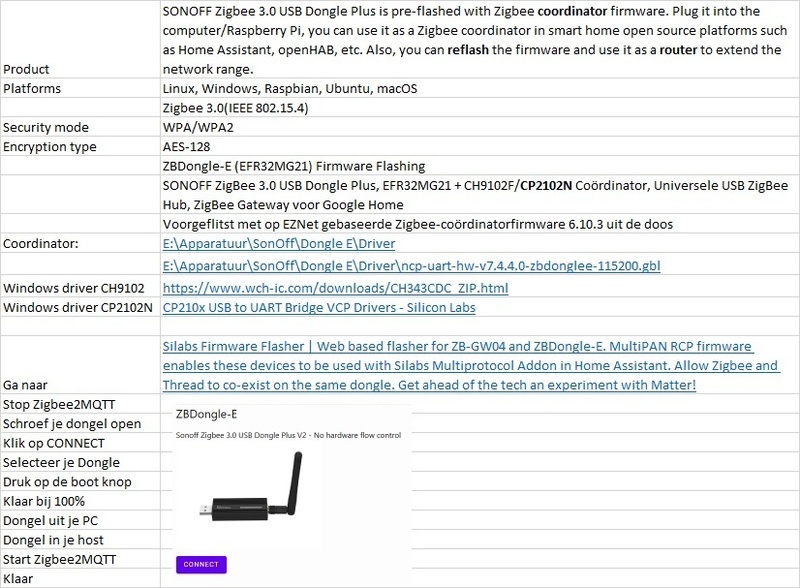
Task: Select the 'Voorgeflitst met op EZNet' firmware cell
Action: point(480,224)
